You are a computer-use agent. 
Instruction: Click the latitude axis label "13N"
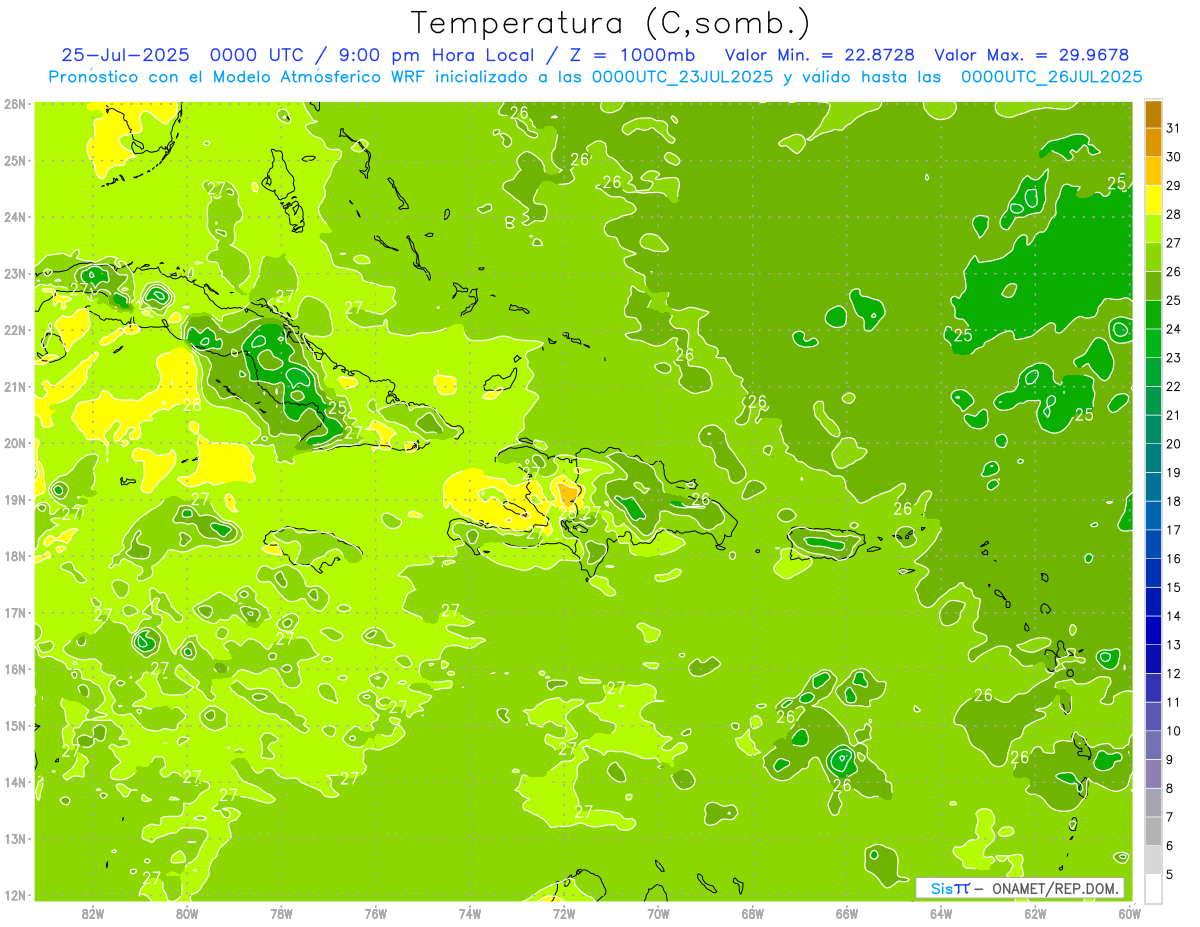[14, 839]
